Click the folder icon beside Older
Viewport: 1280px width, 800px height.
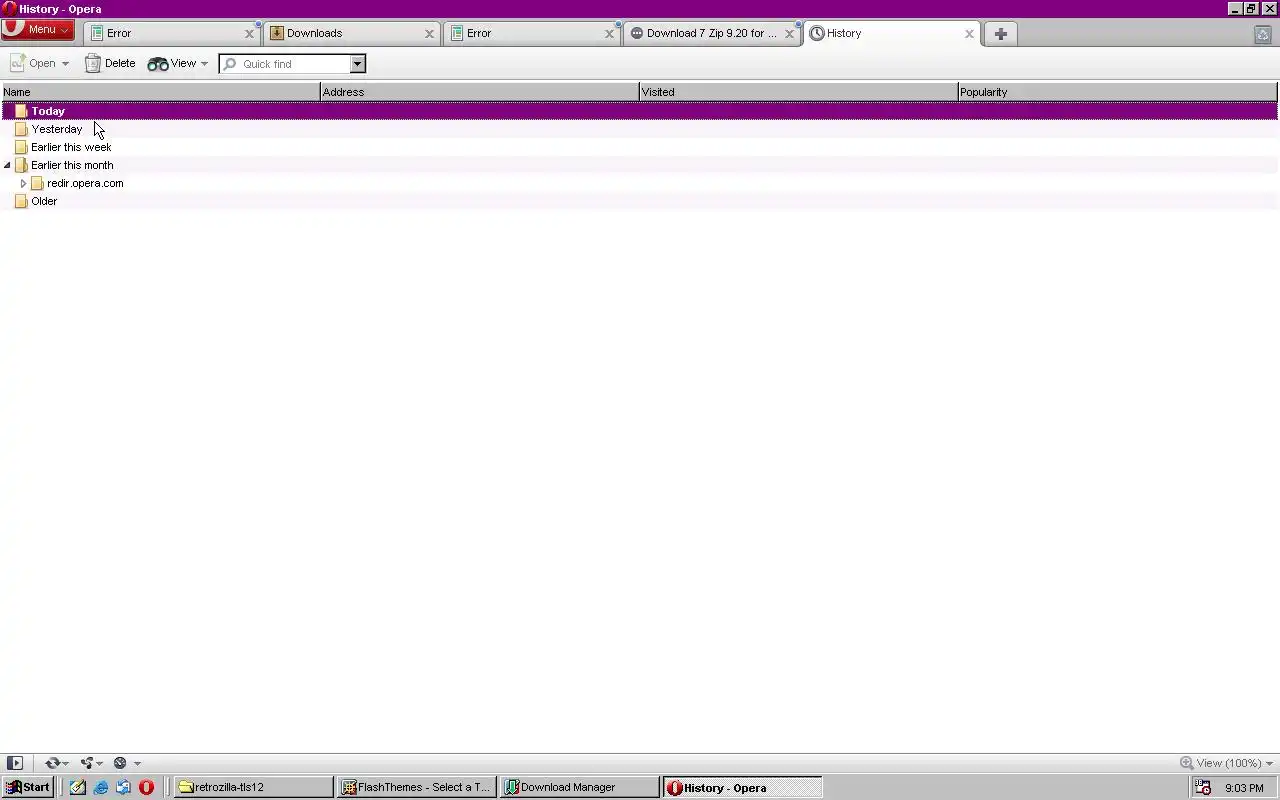click(21, 201)
